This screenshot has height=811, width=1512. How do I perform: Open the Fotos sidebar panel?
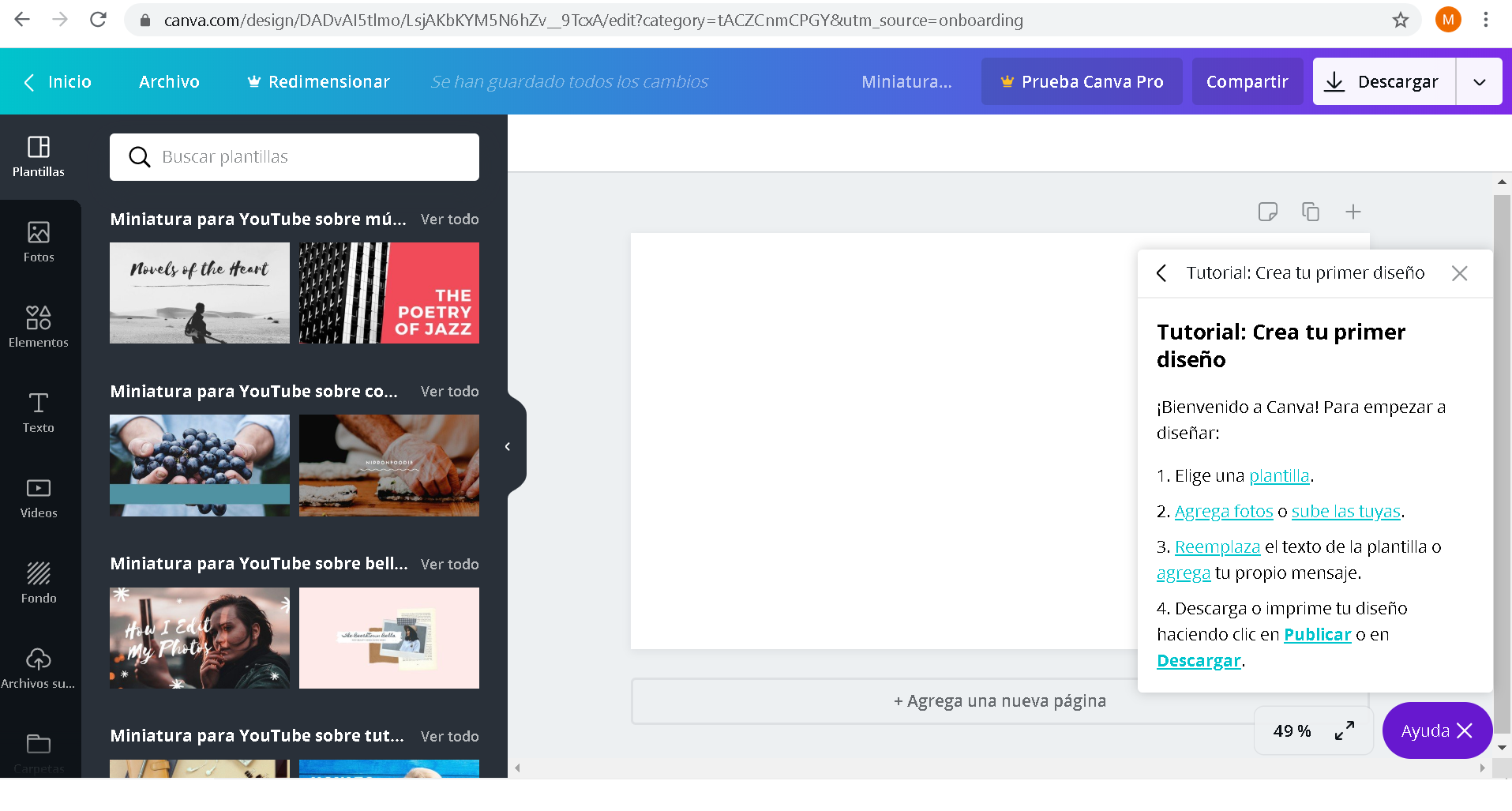(x=39, y=242)
